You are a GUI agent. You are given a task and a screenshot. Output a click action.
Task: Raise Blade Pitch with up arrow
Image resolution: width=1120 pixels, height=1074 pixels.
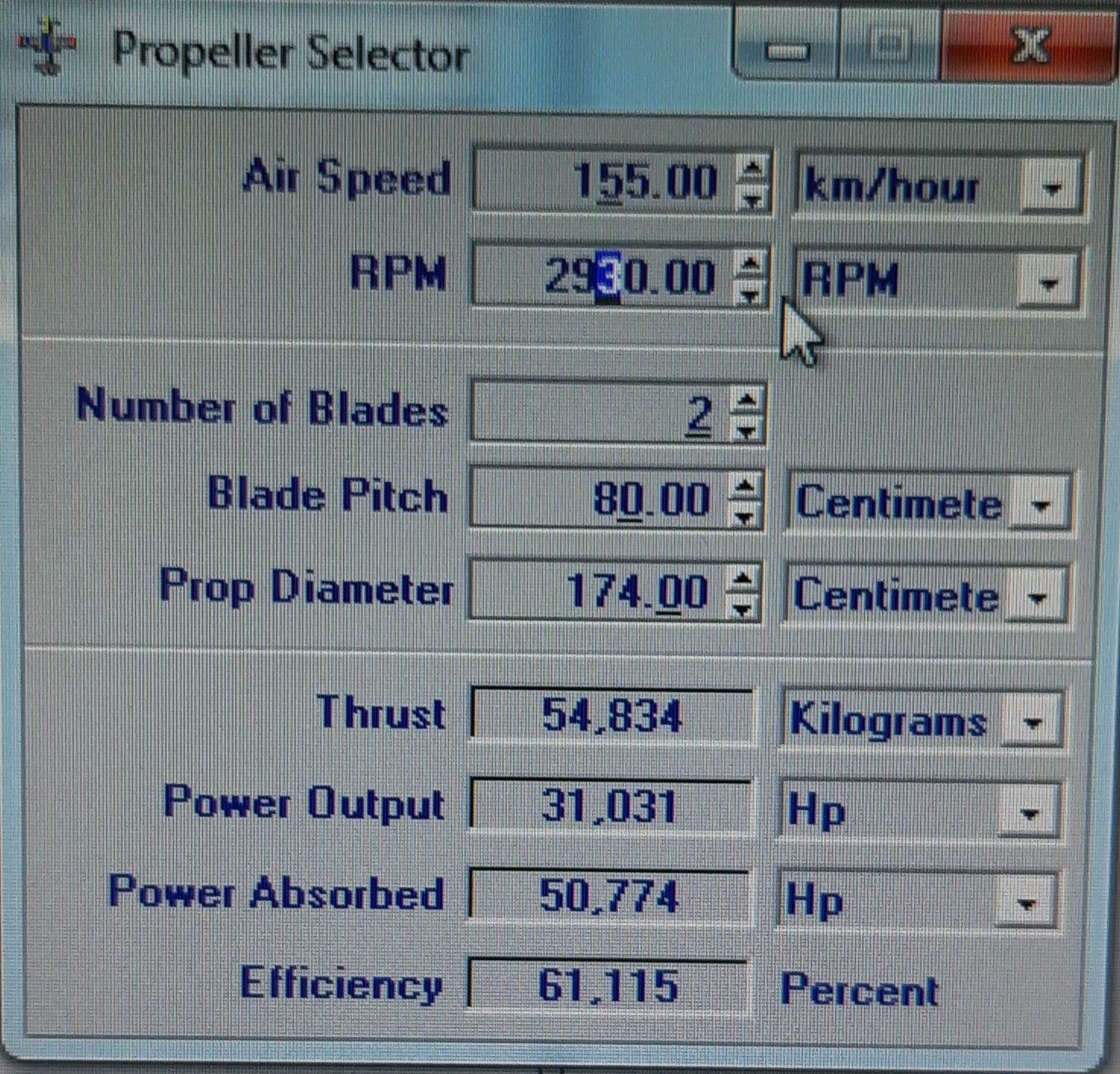tap(745, 485)
